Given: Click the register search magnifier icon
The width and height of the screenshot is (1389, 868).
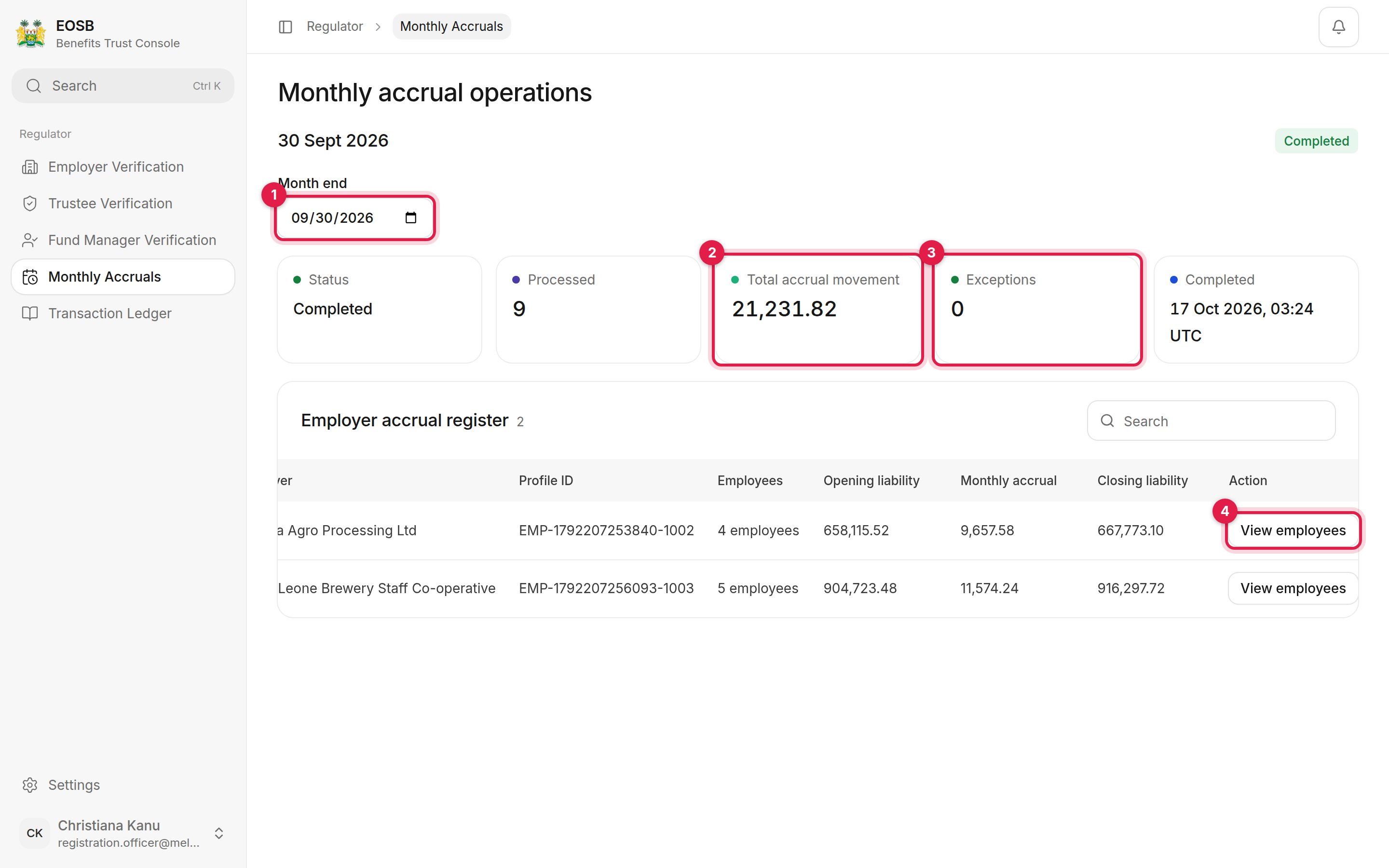Looking at the screenshot, I should point(1107,421).
